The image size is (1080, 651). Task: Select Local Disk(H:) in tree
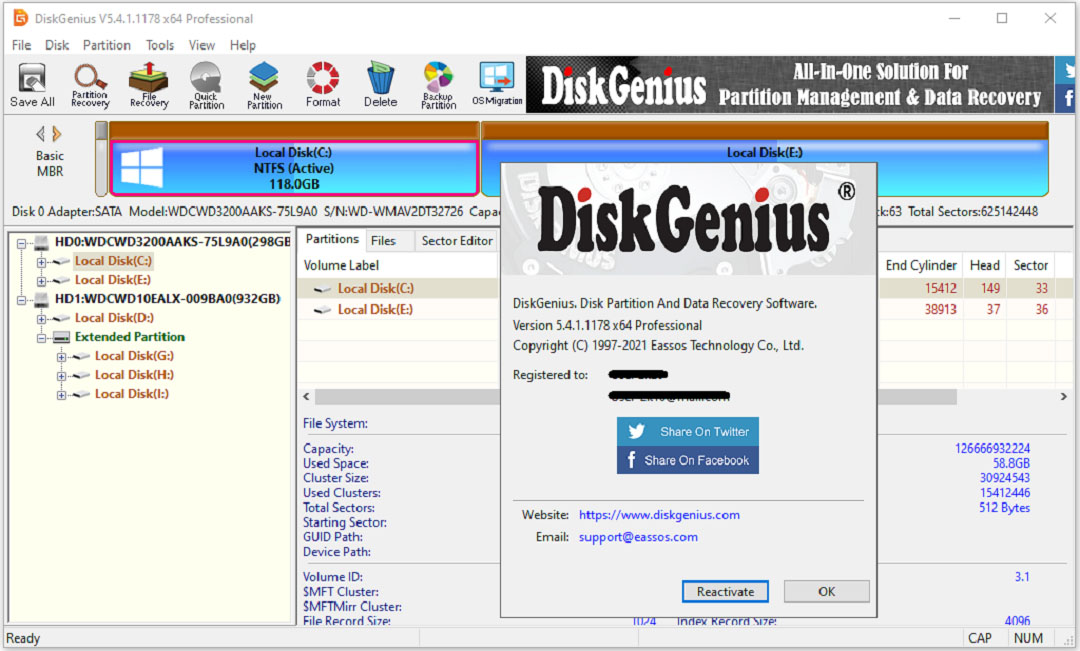click(134, 375)
